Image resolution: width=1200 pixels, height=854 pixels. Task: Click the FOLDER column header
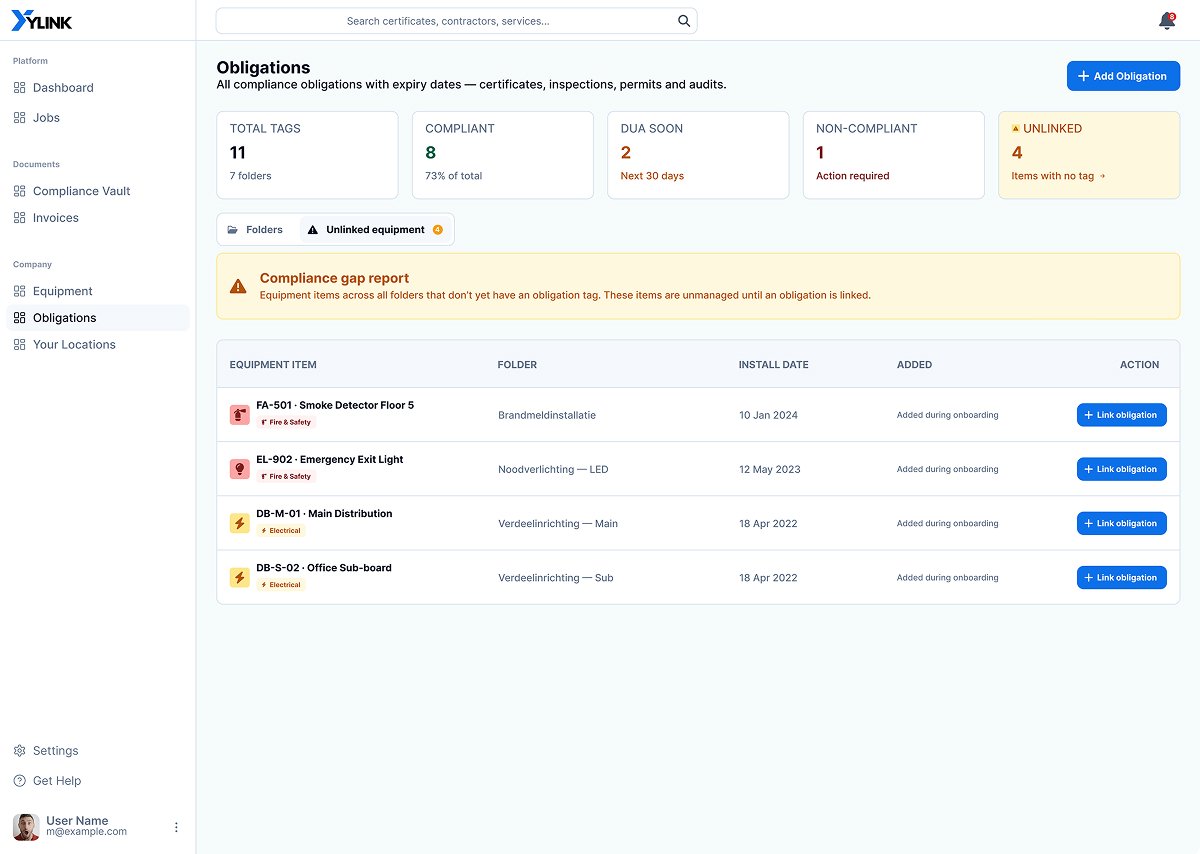[517, 365]
